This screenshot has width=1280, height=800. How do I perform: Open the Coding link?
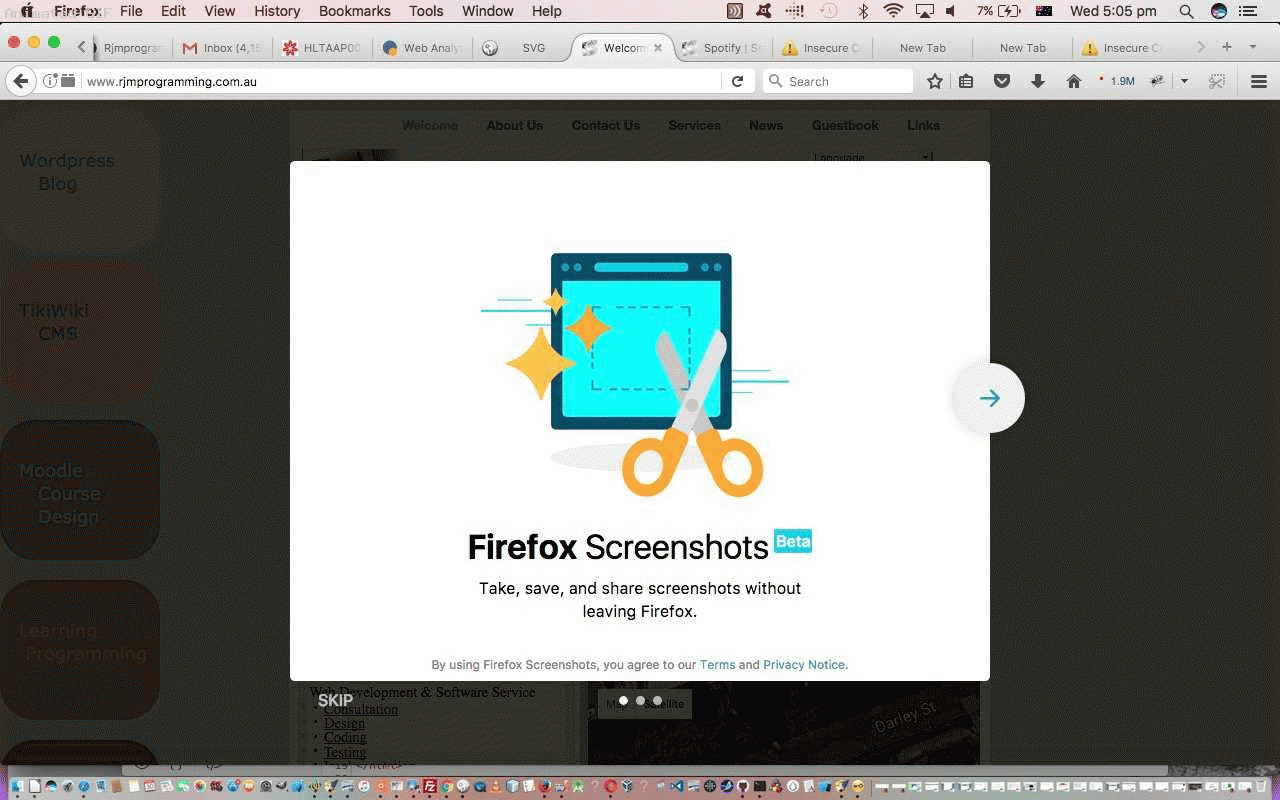[345, 737]
